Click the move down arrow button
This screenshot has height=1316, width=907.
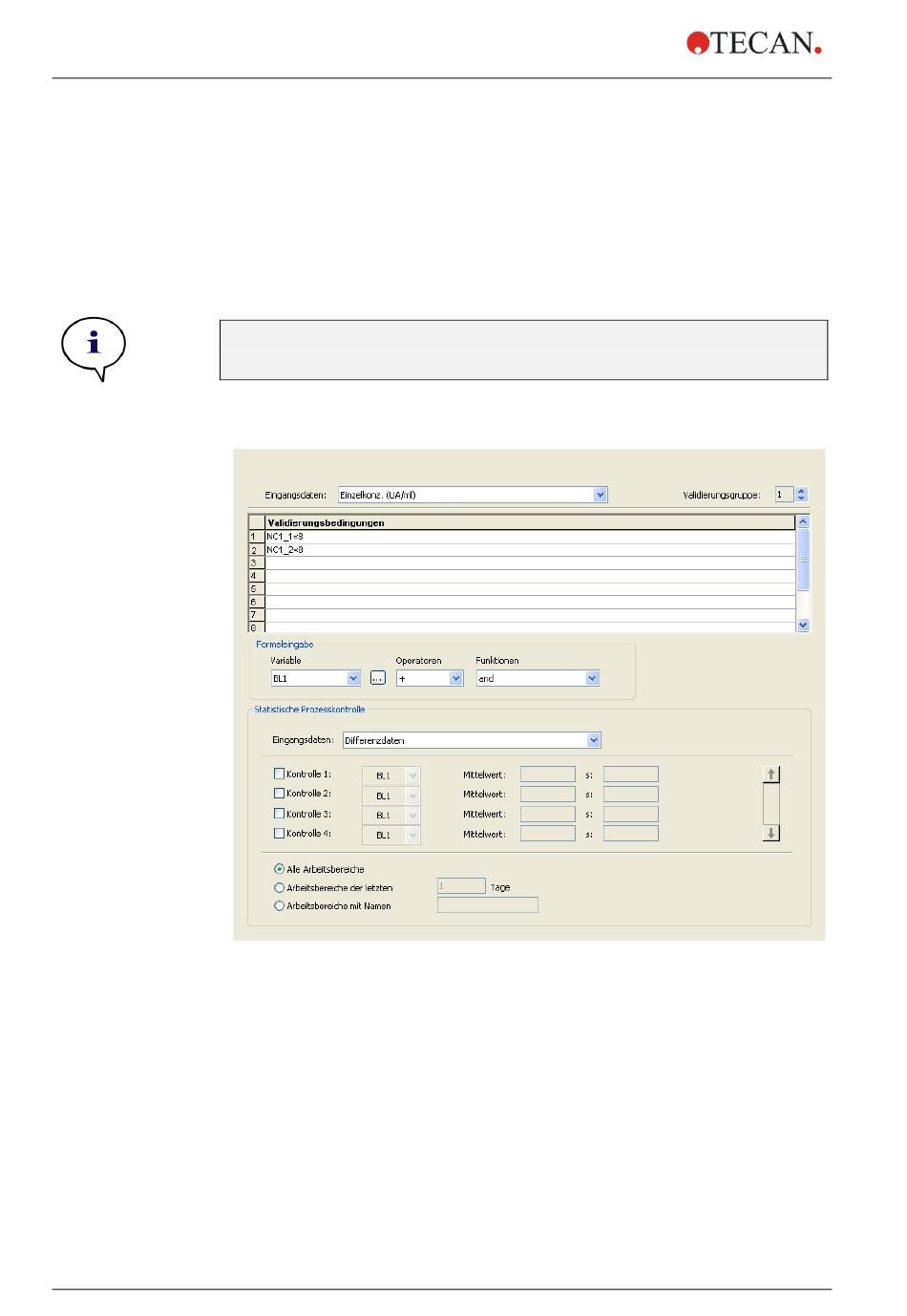[771, 833]
